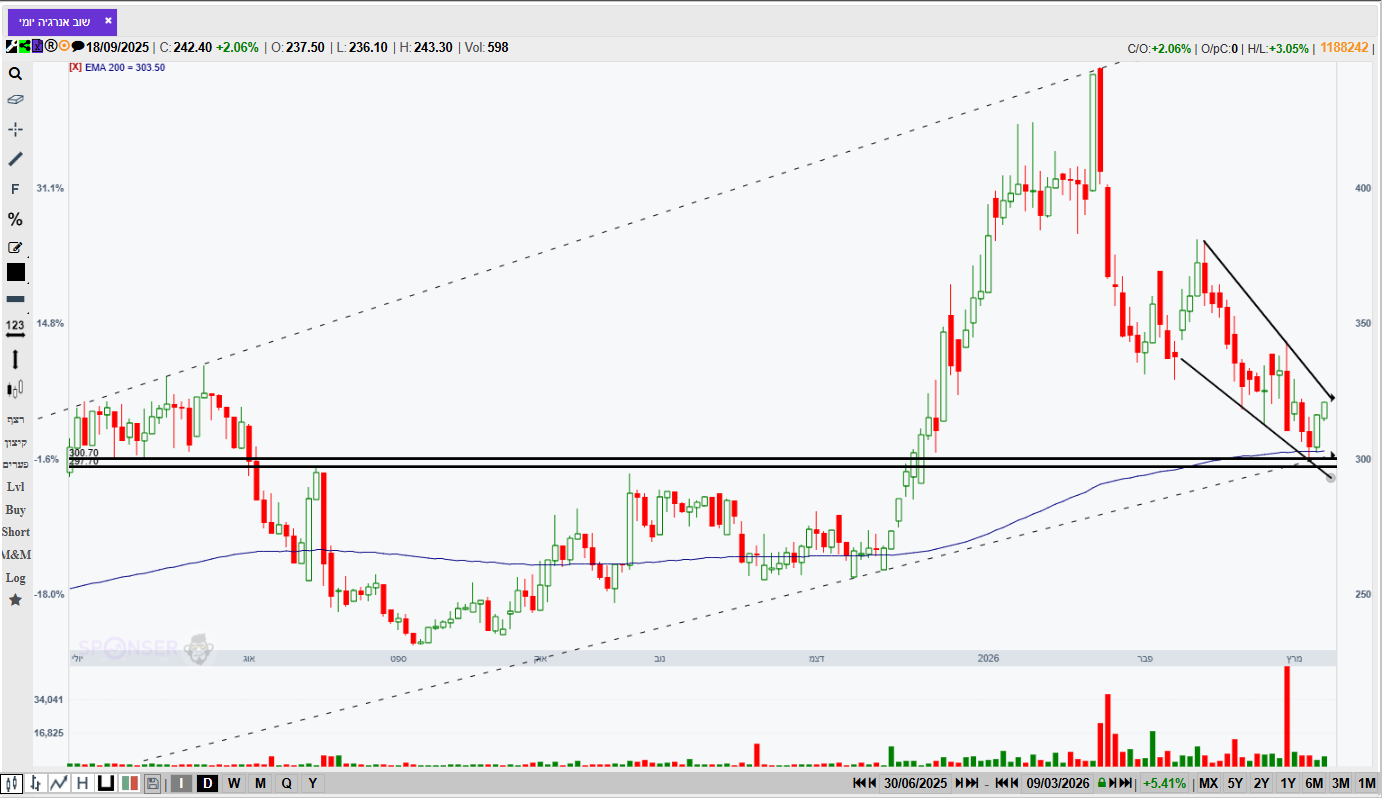
Task: Save the chart with the floppy icon
Action: pos(152,783)
